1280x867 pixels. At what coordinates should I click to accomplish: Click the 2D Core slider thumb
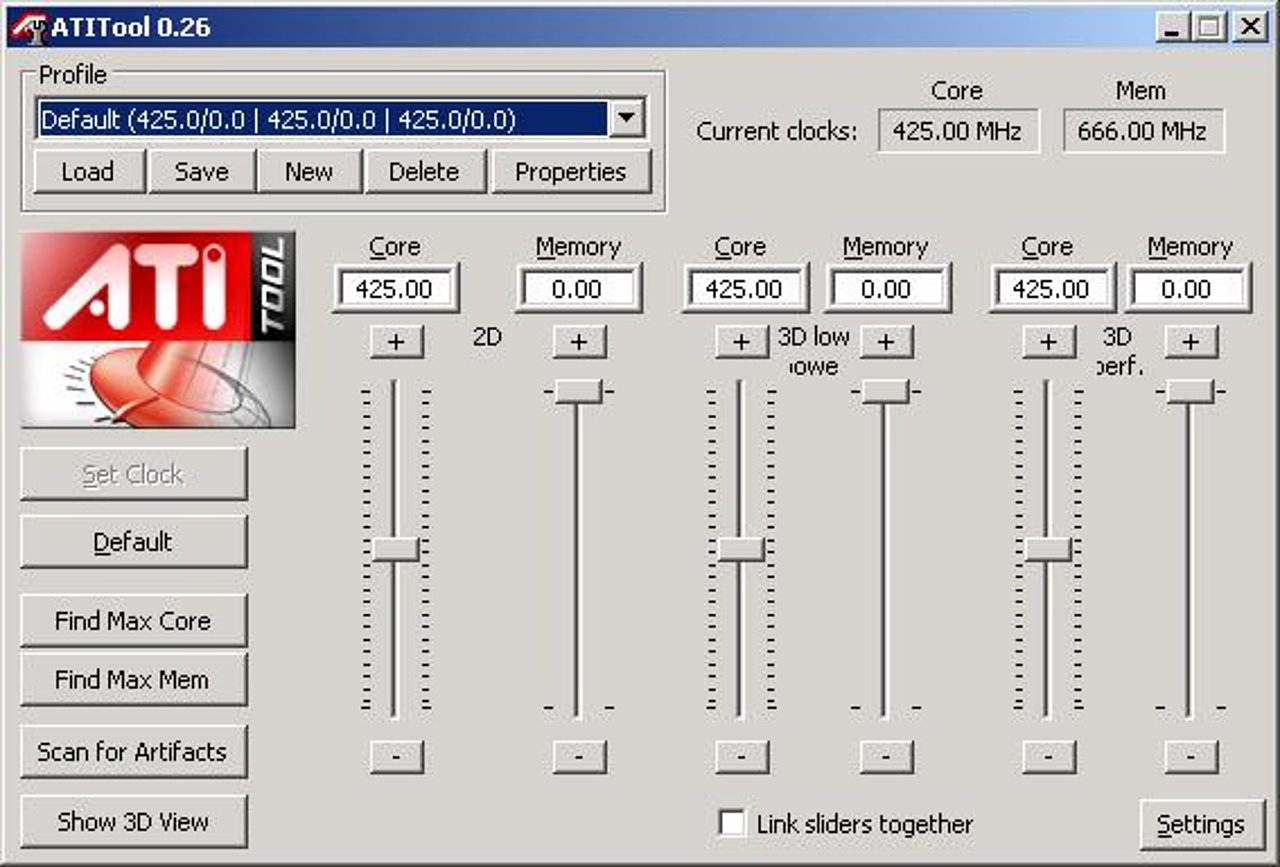[395, 549]
